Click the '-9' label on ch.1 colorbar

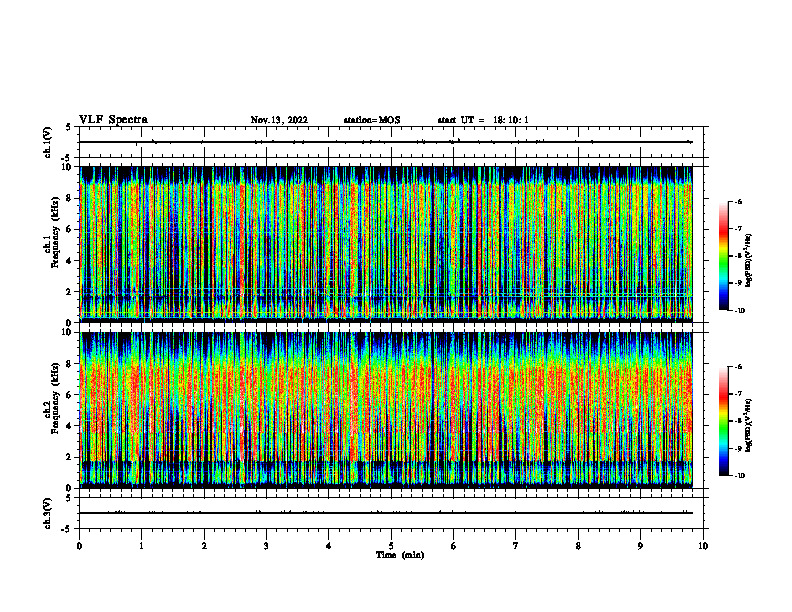738,283
